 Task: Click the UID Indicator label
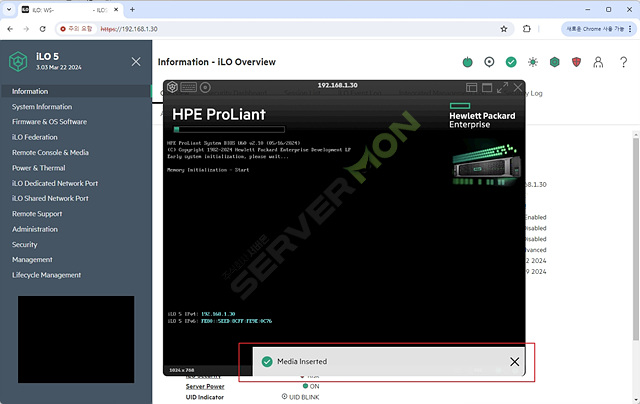204,397
